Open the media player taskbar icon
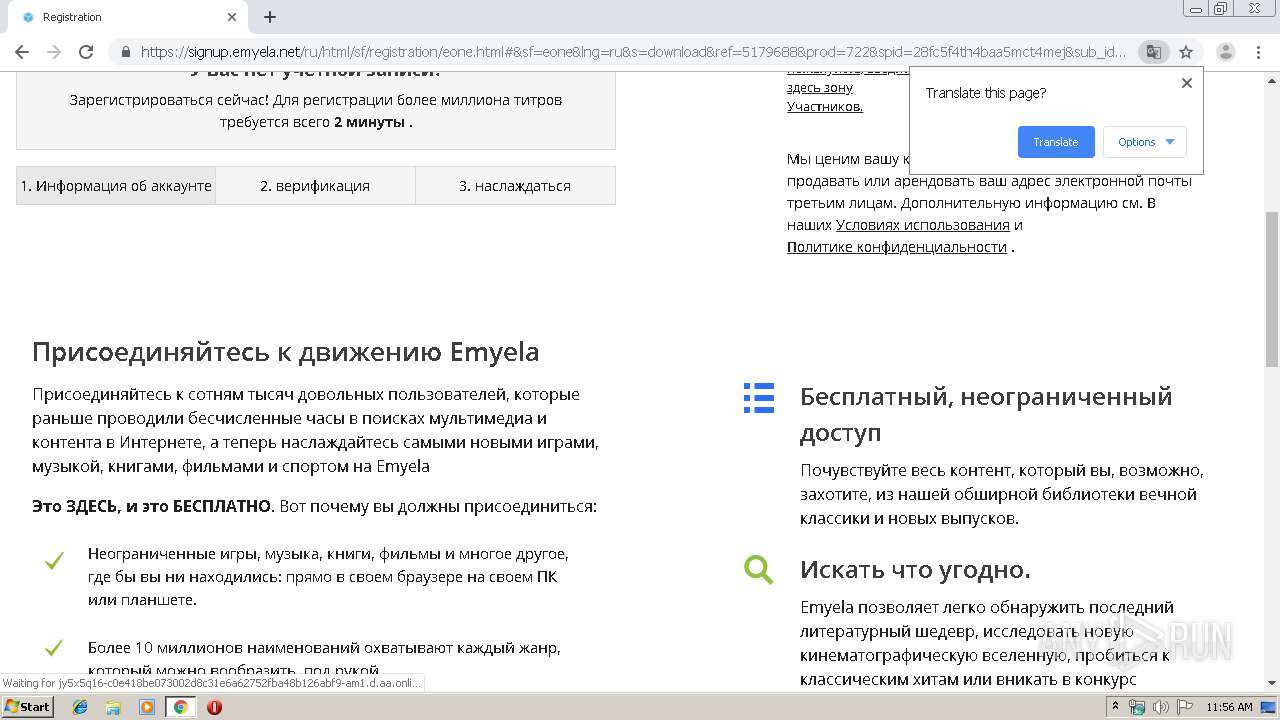 147,707
